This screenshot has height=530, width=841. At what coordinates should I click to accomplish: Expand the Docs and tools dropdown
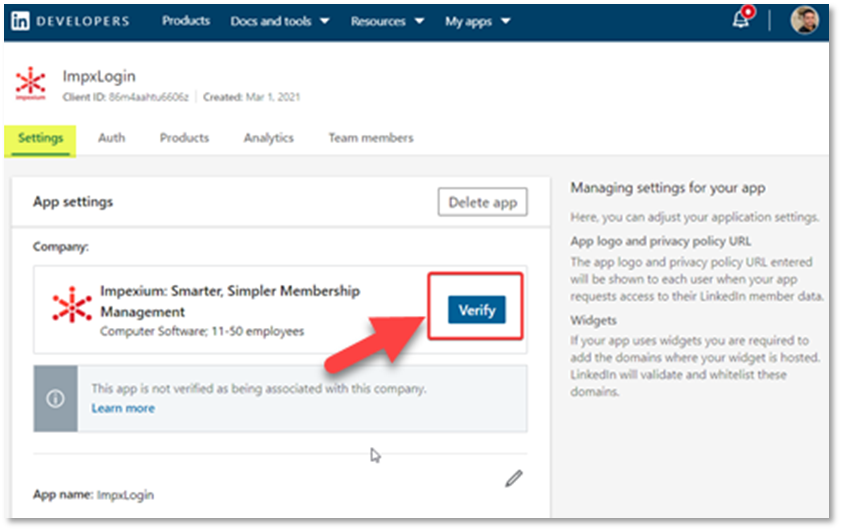click(x=280, y=21)
